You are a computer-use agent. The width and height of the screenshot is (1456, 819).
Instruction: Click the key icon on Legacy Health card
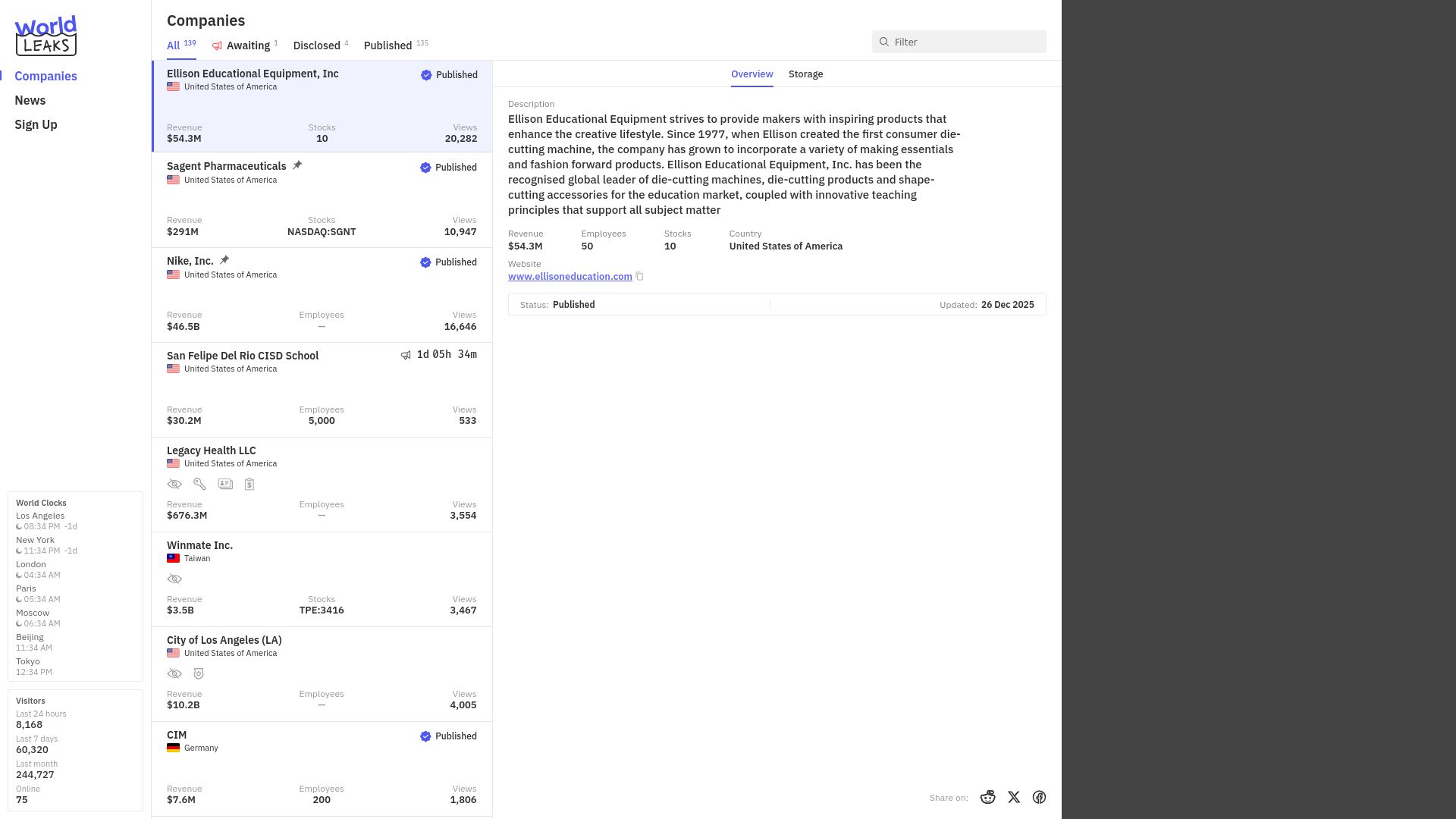tap(199, 484)
